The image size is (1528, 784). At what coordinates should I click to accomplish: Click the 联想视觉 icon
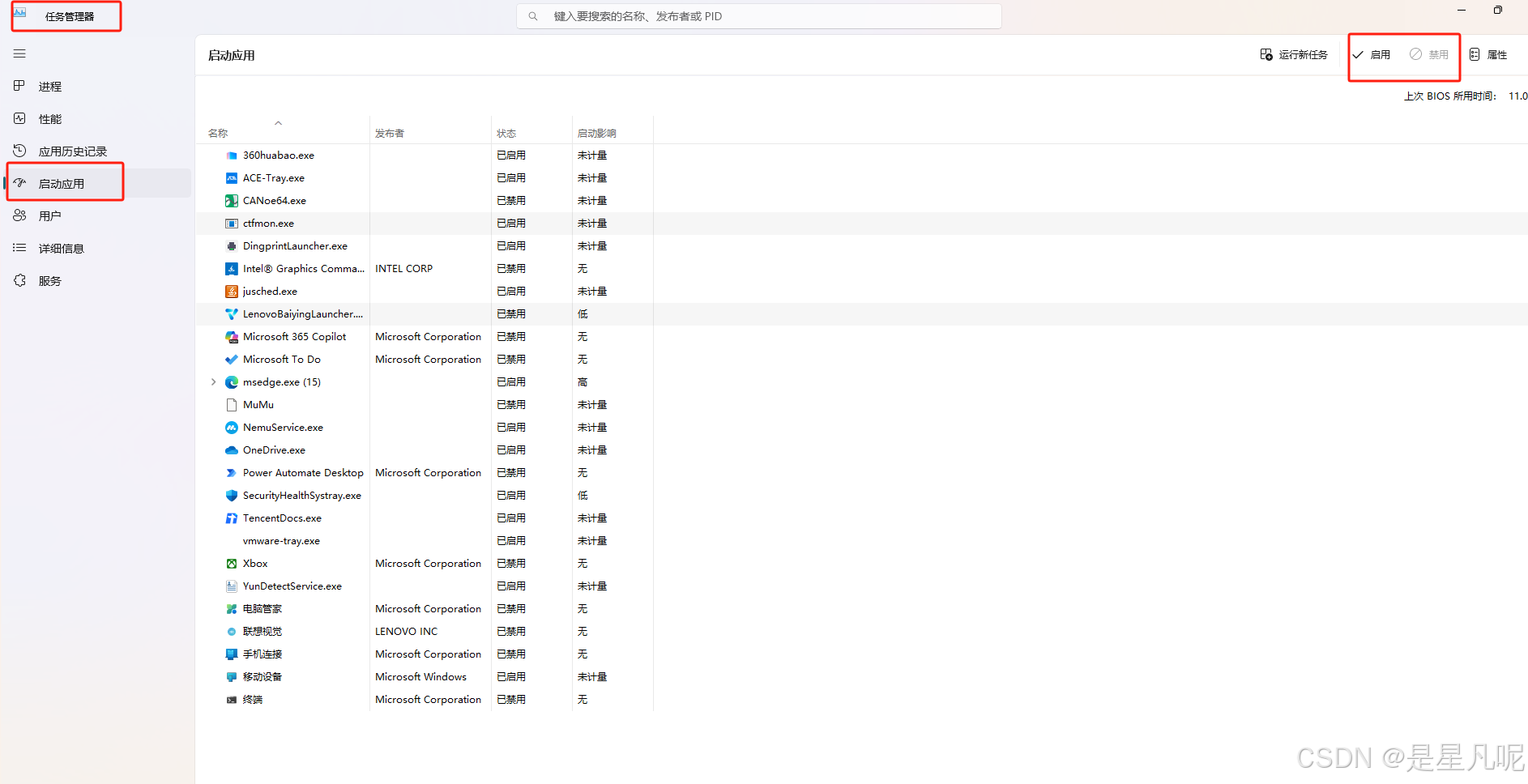(x=232, y=632)
